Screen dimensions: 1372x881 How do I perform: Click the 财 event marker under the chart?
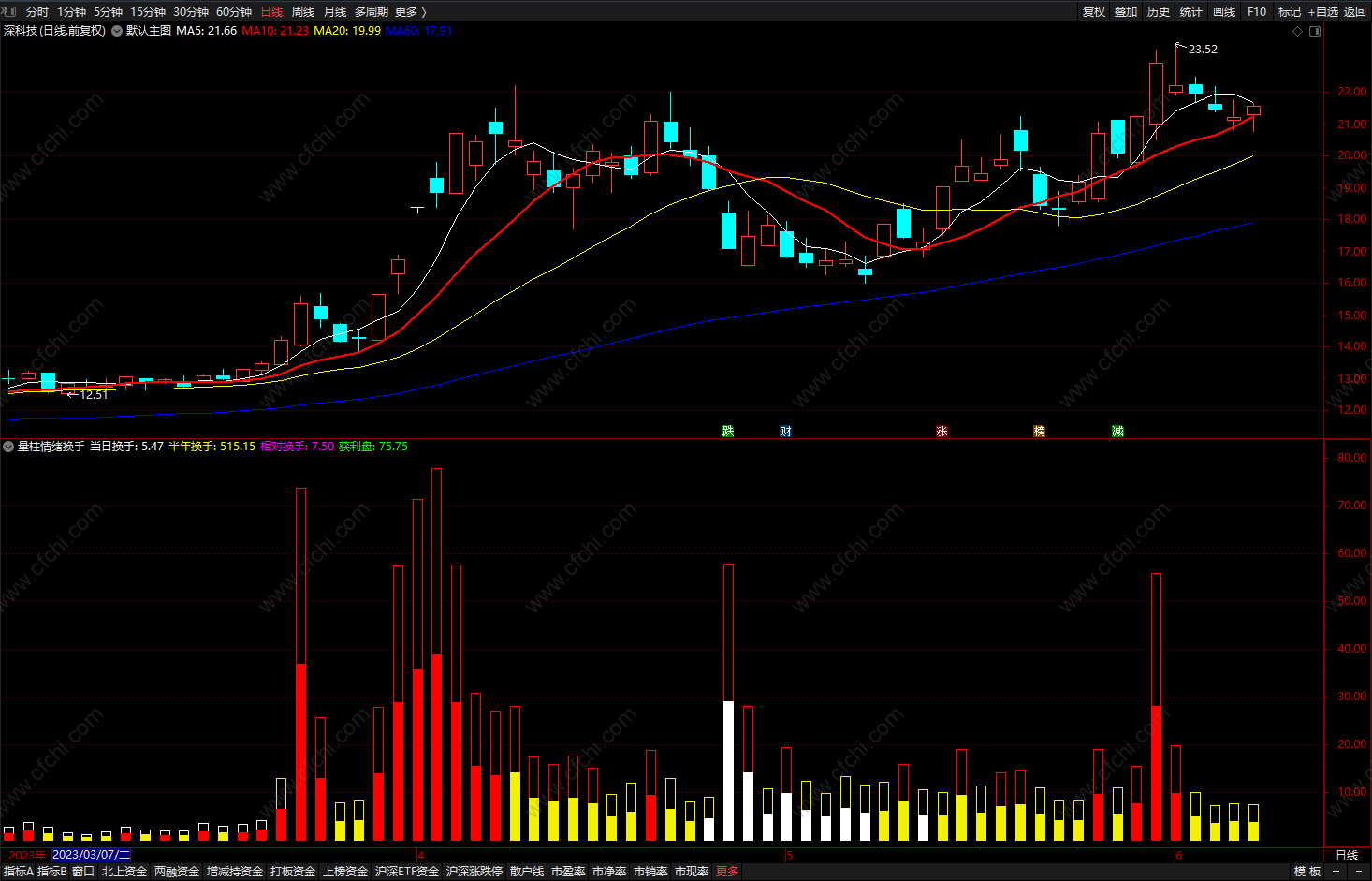pyautogui.click(x=785, y=431)
